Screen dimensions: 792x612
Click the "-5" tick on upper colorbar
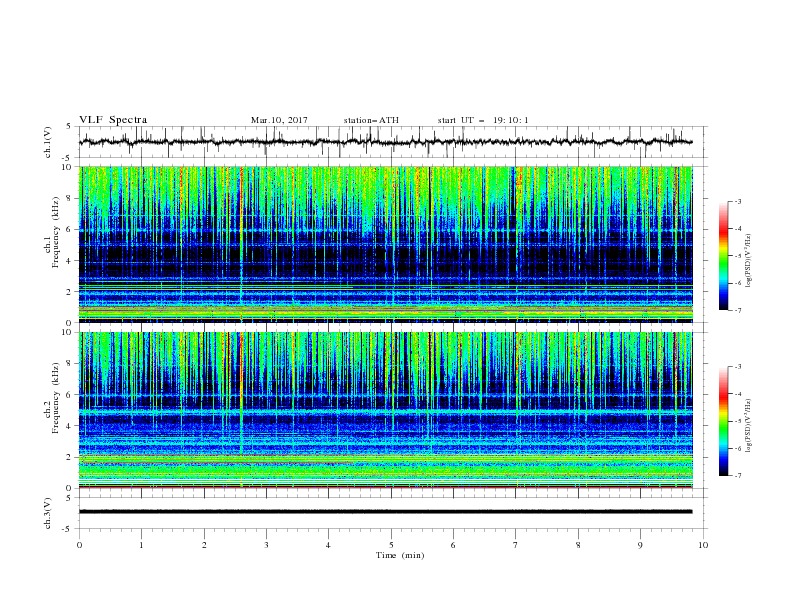click(x=737, y=256)
